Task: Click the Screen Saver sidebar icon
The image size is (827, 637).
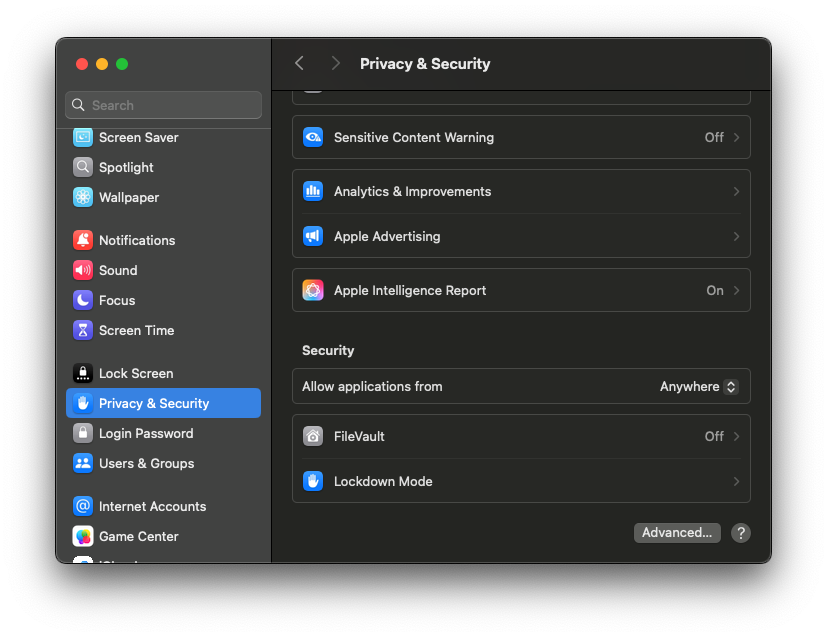Action: 83,138
